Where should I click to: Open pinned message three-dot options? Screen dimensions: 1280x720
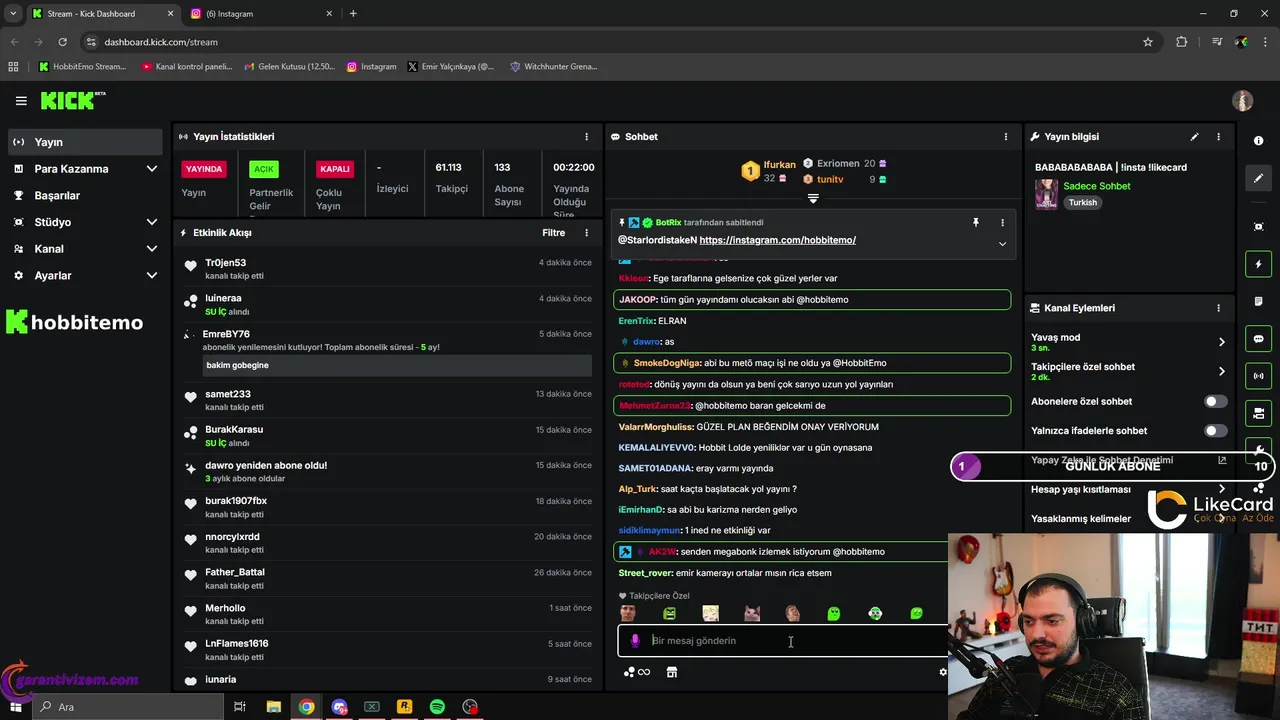coord(1002,223)
